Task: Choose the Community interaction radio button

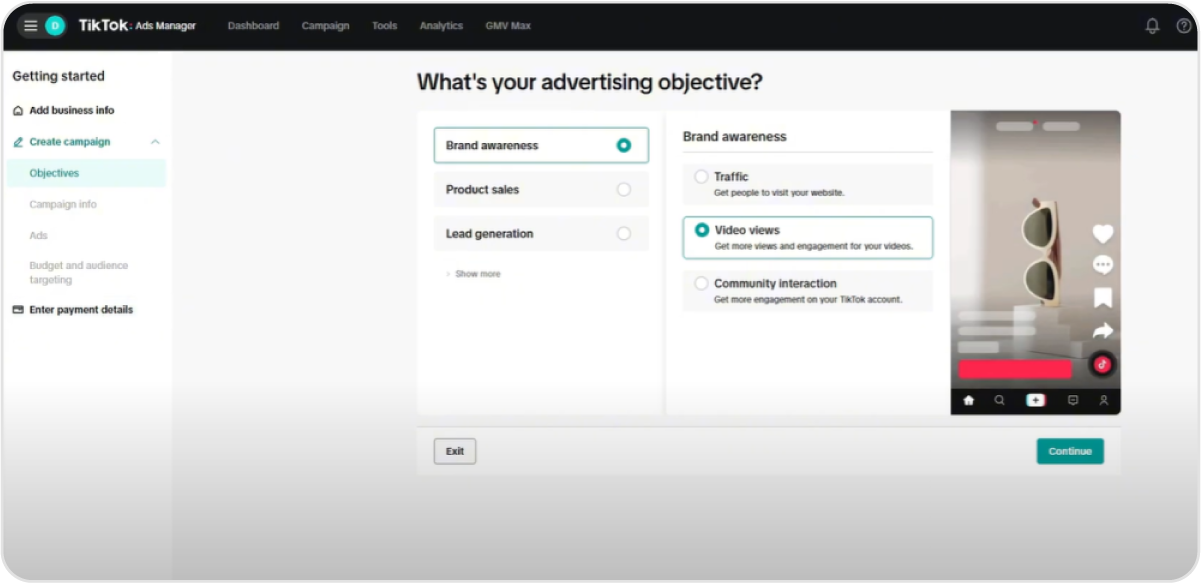Action: [701, 284]
